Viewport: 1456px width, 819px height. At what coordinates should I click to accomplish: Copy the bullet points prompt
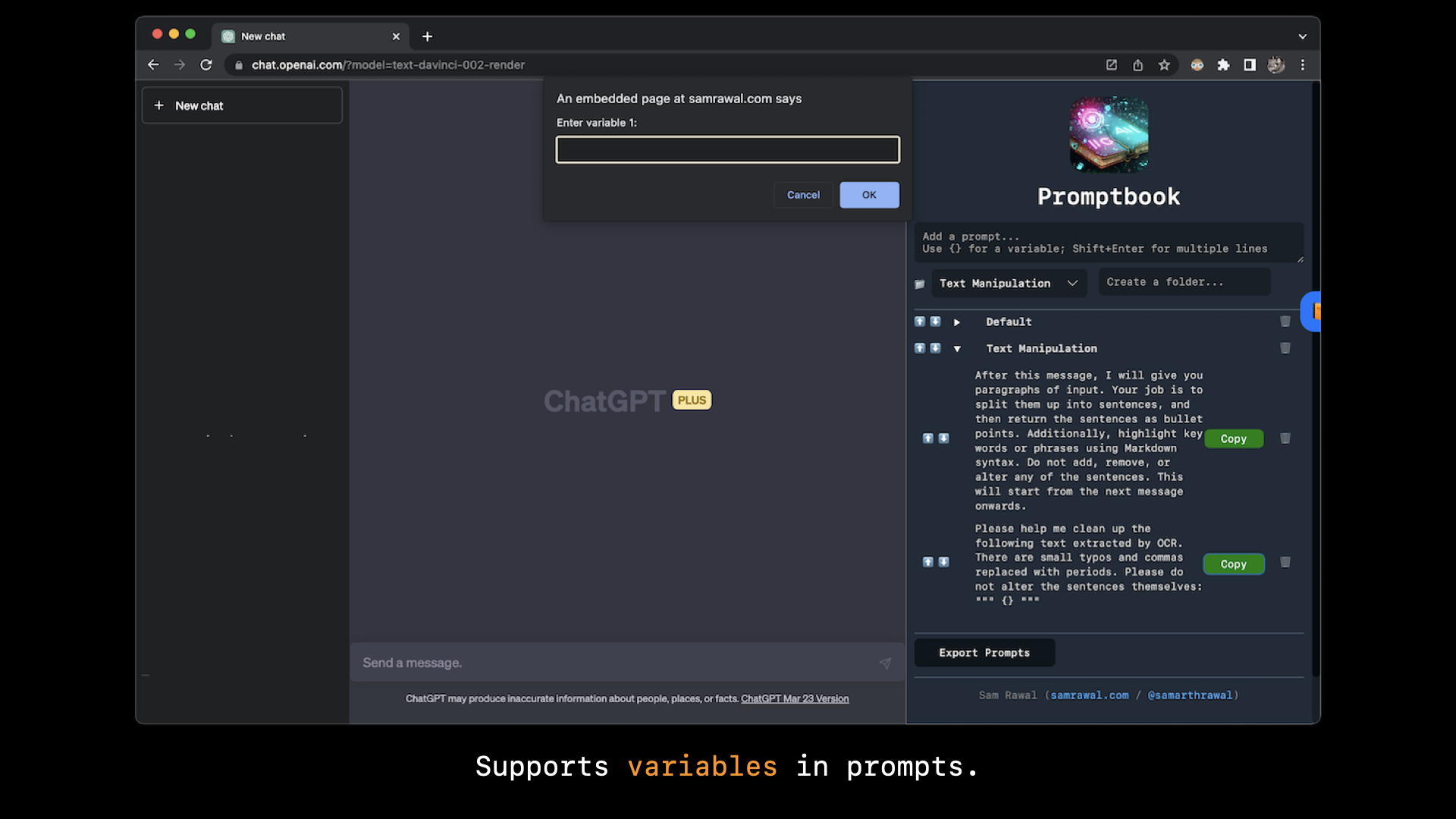click(x=1234, y=438)
